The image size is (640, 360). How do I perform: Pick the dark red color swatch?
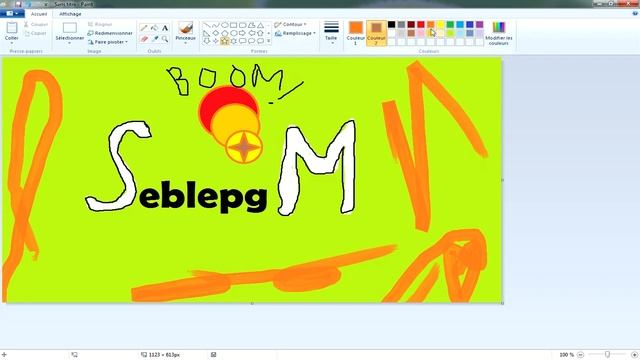coord(411,24)
